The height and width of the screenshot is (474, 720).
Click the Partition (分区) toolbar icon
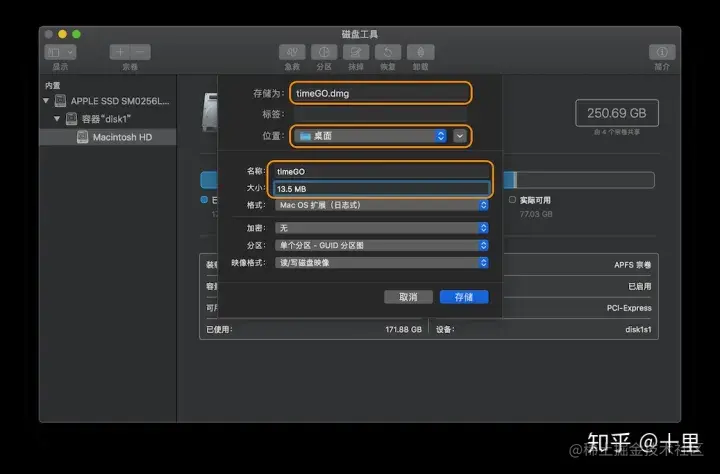(x=324, y=52)
